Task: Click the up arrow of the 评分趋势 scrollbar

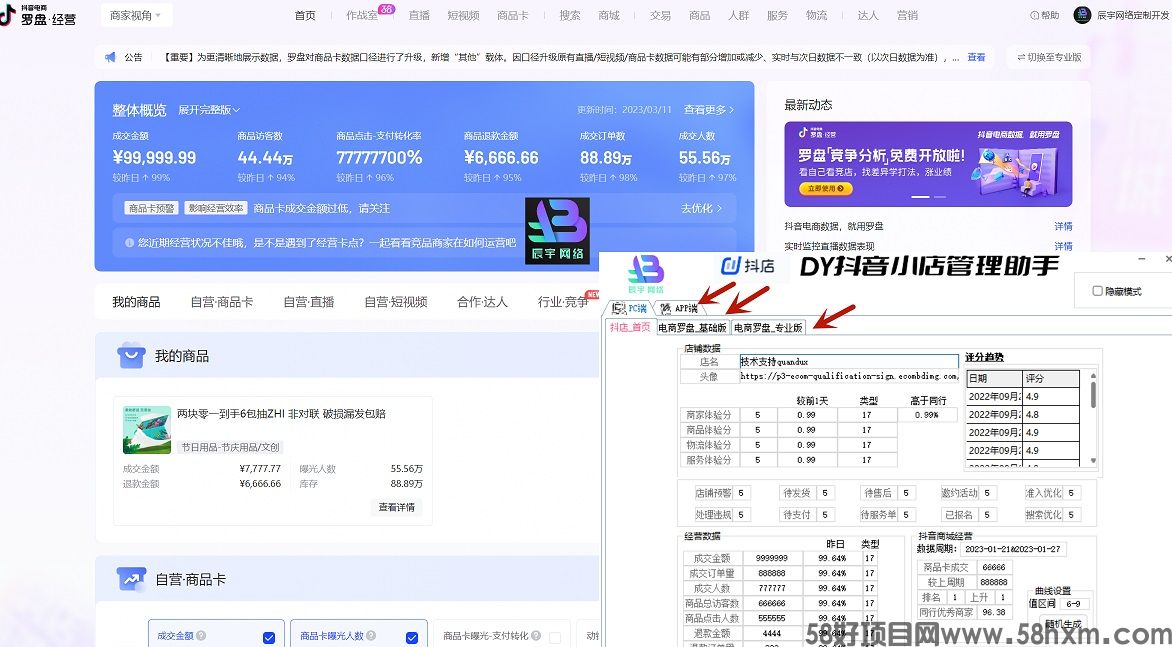Action: pos(1094,376)
